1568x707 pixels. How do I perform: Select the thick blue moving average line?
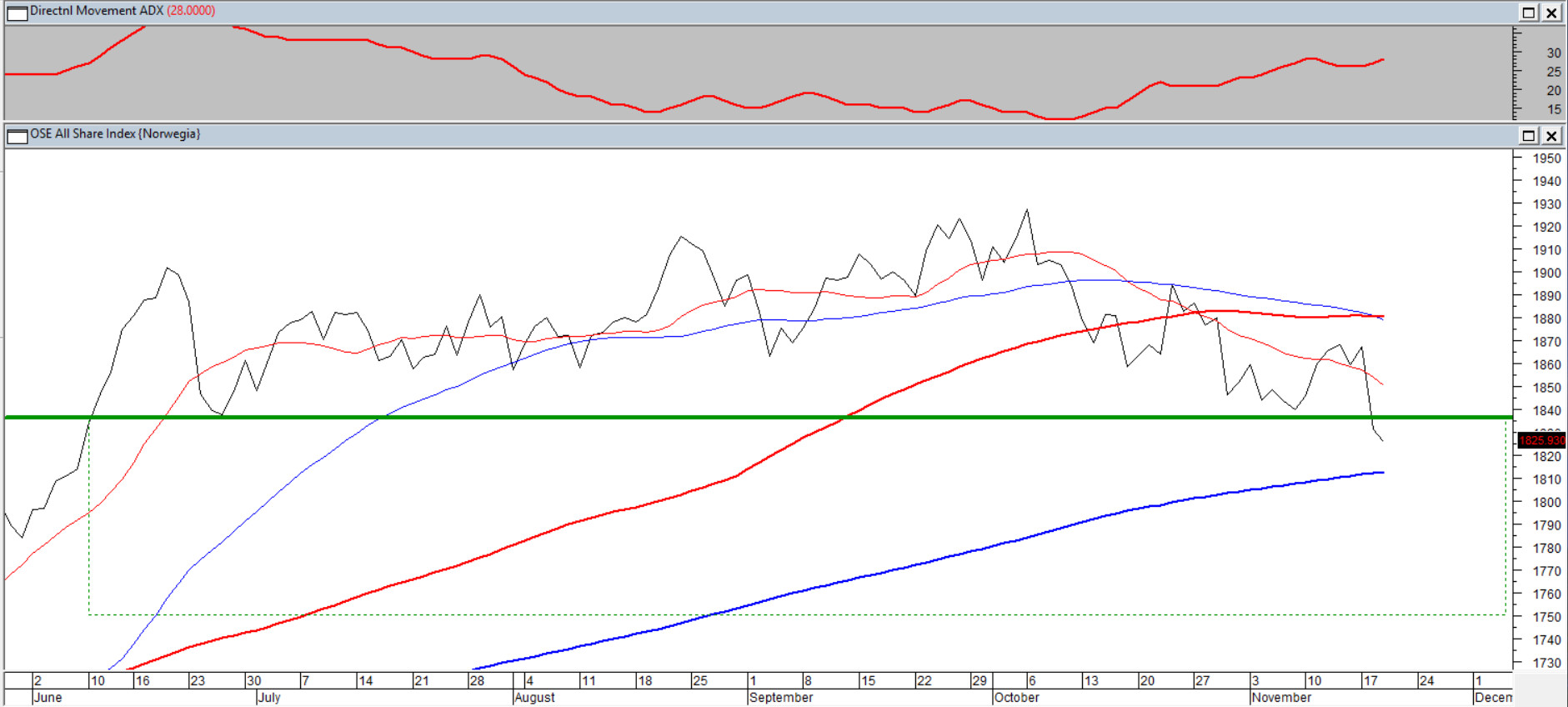[x=917, y=565]
